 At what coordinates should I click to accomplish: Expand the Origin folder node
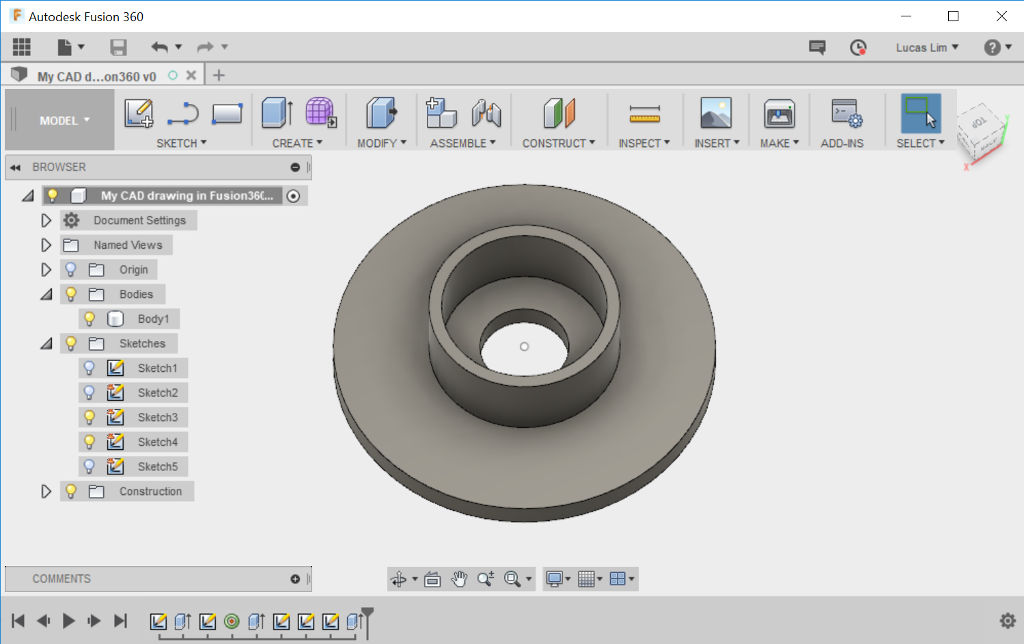point(46,269)
